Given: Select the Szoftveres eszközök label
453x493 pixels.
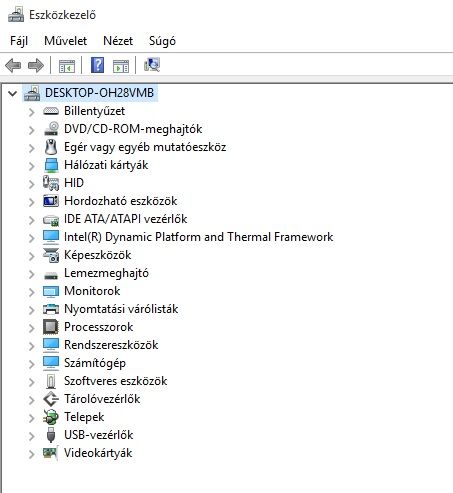Looking at the screenshot, I should click(x=116, y=381).
